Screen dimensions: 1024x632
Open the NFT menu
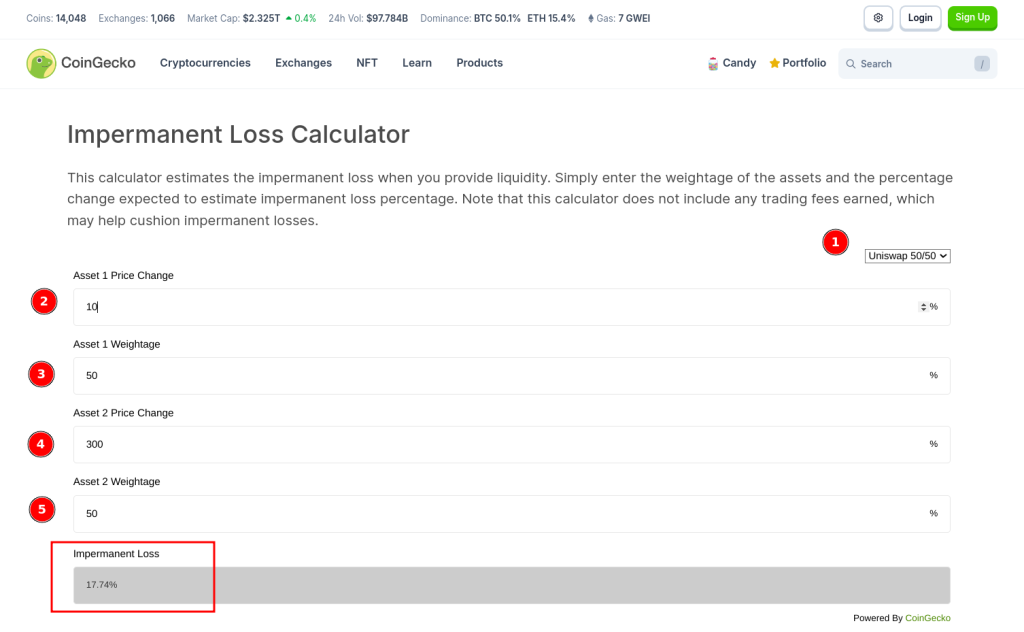[x=367, y=63]
